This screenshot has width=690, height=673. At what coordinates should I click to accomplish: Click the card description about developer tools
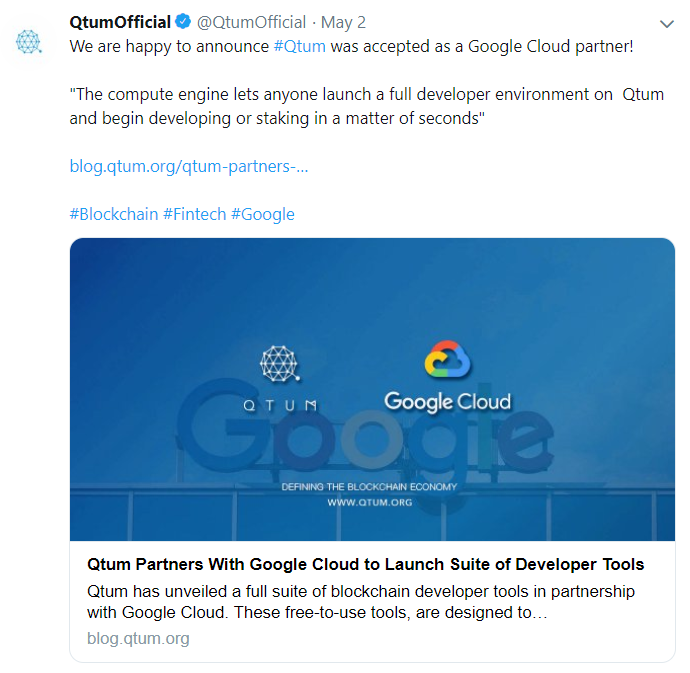coord(360,602)
